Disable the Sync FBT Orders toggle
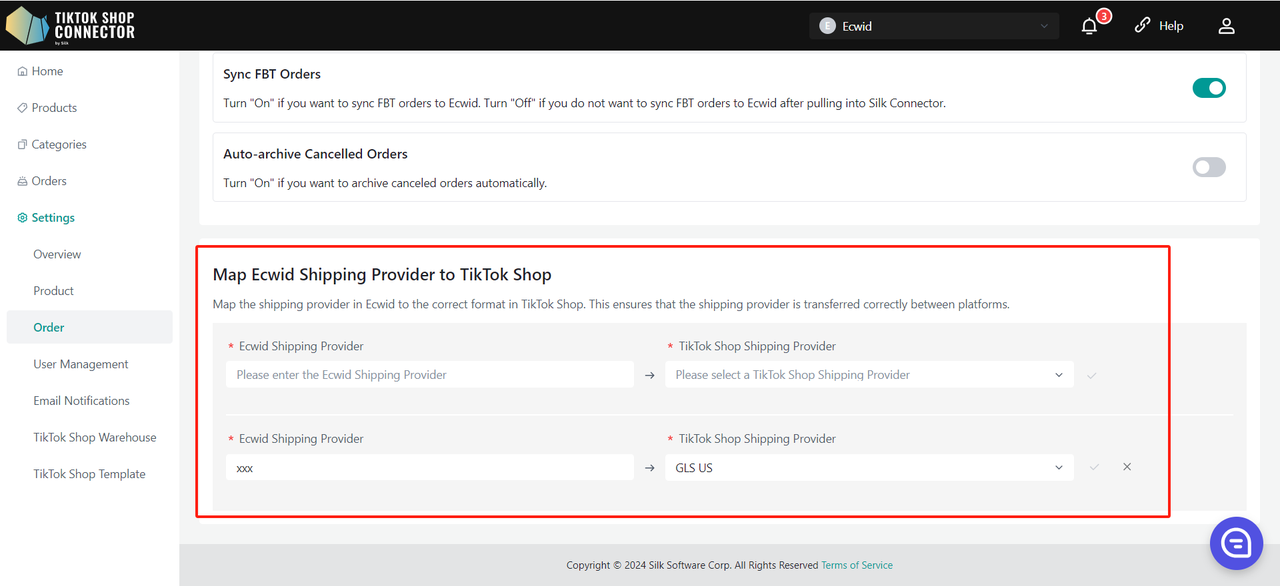Image resolution: width=1280 pixels, height=586 pixels. (x=1209, y=88)
